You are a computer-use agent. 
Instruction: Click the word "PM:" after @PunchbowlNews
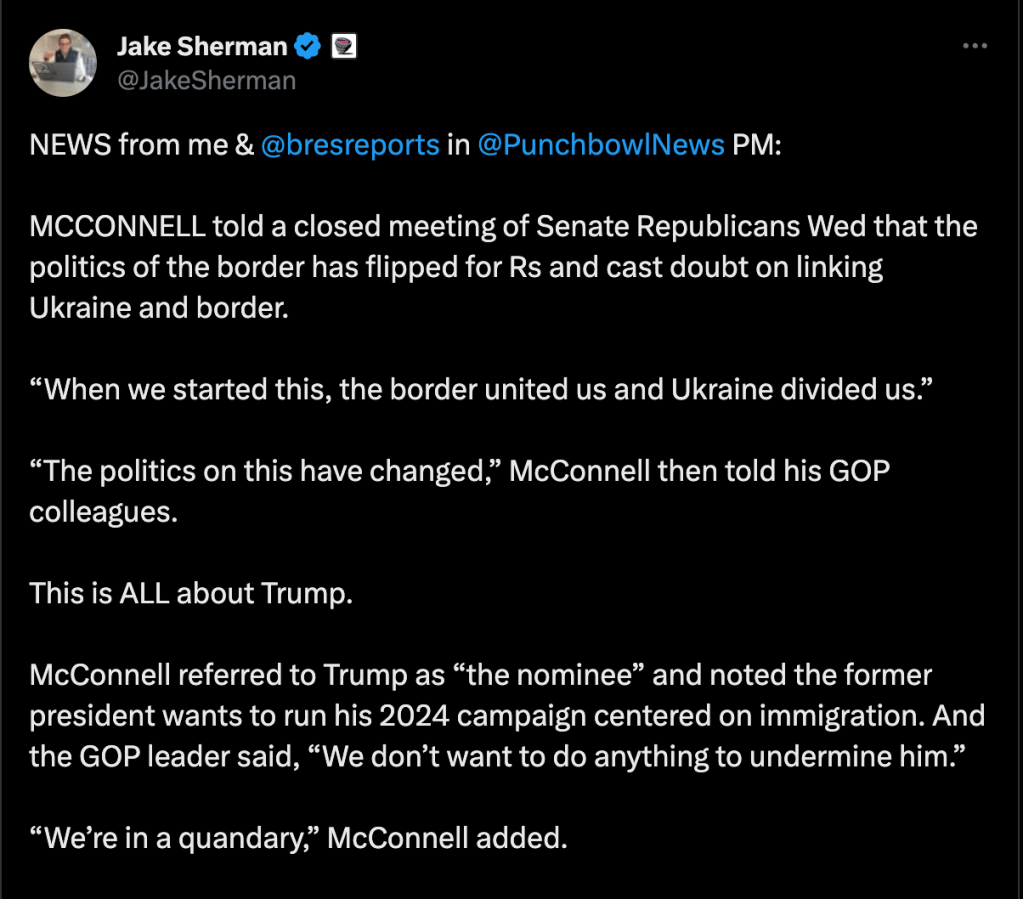click(756, 145)
